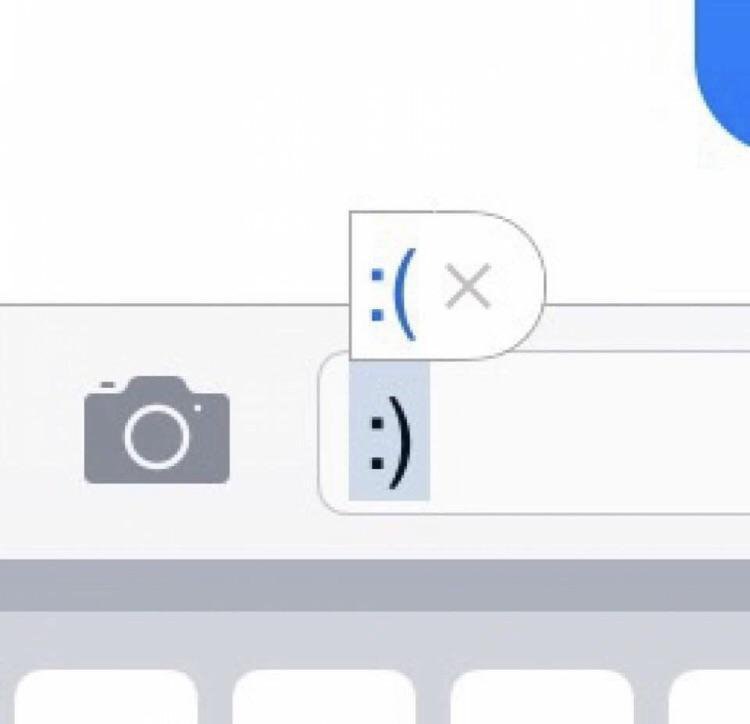Tap the colon of the ":(" suggestion
This screenshot has width=750, height=724.
(377, 295)
